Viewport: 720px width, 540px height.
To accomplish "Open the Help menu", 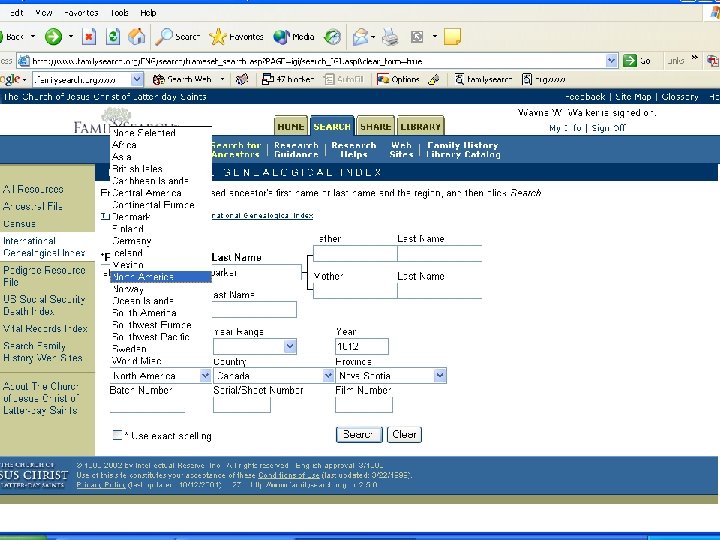I will coord(148,13).
